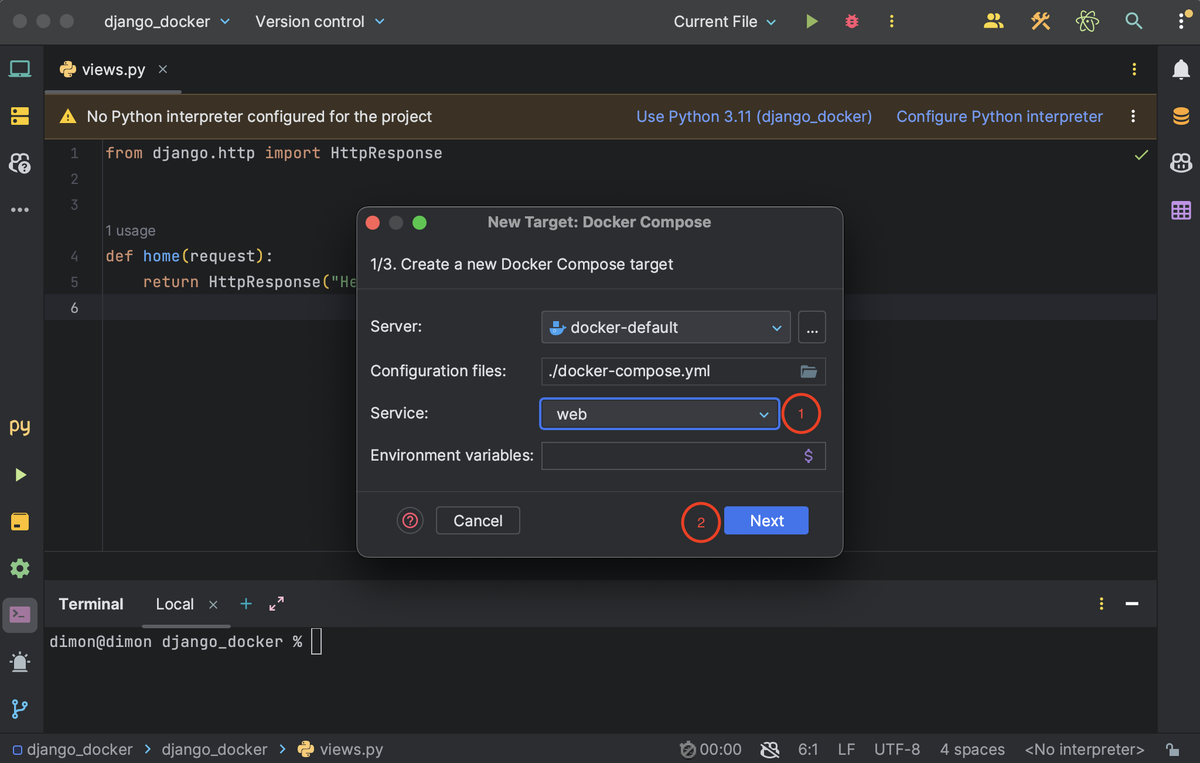Image resolution: width=1200 pixels, height=763 pixels.
Task: Click the terminal prompt line
Action: [x=186, y=641]
